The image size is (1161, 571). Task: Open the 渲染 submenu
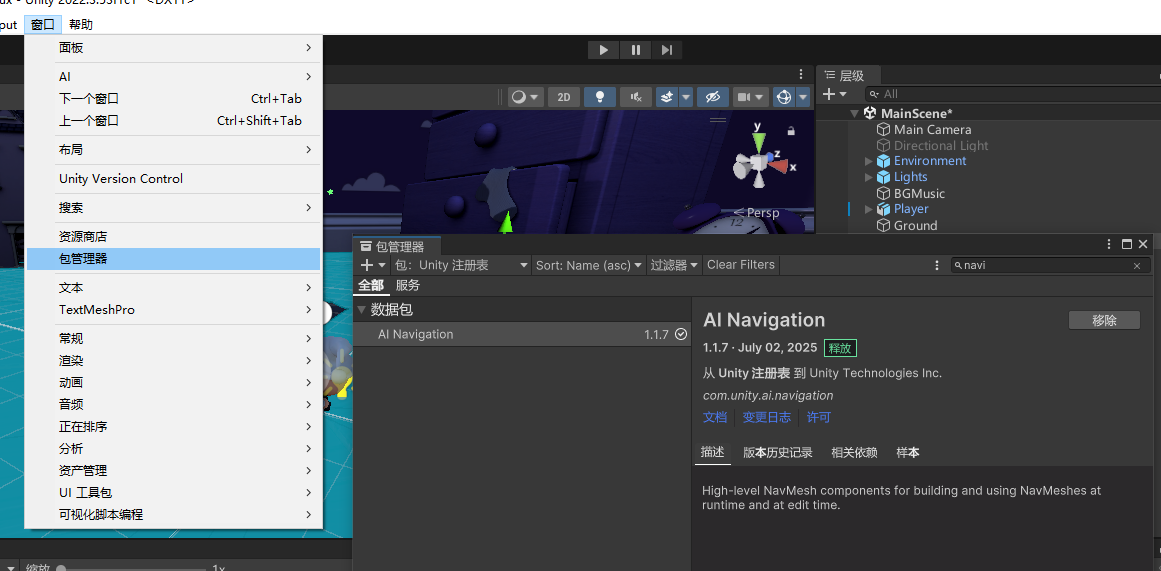click(x=174, y=361)
